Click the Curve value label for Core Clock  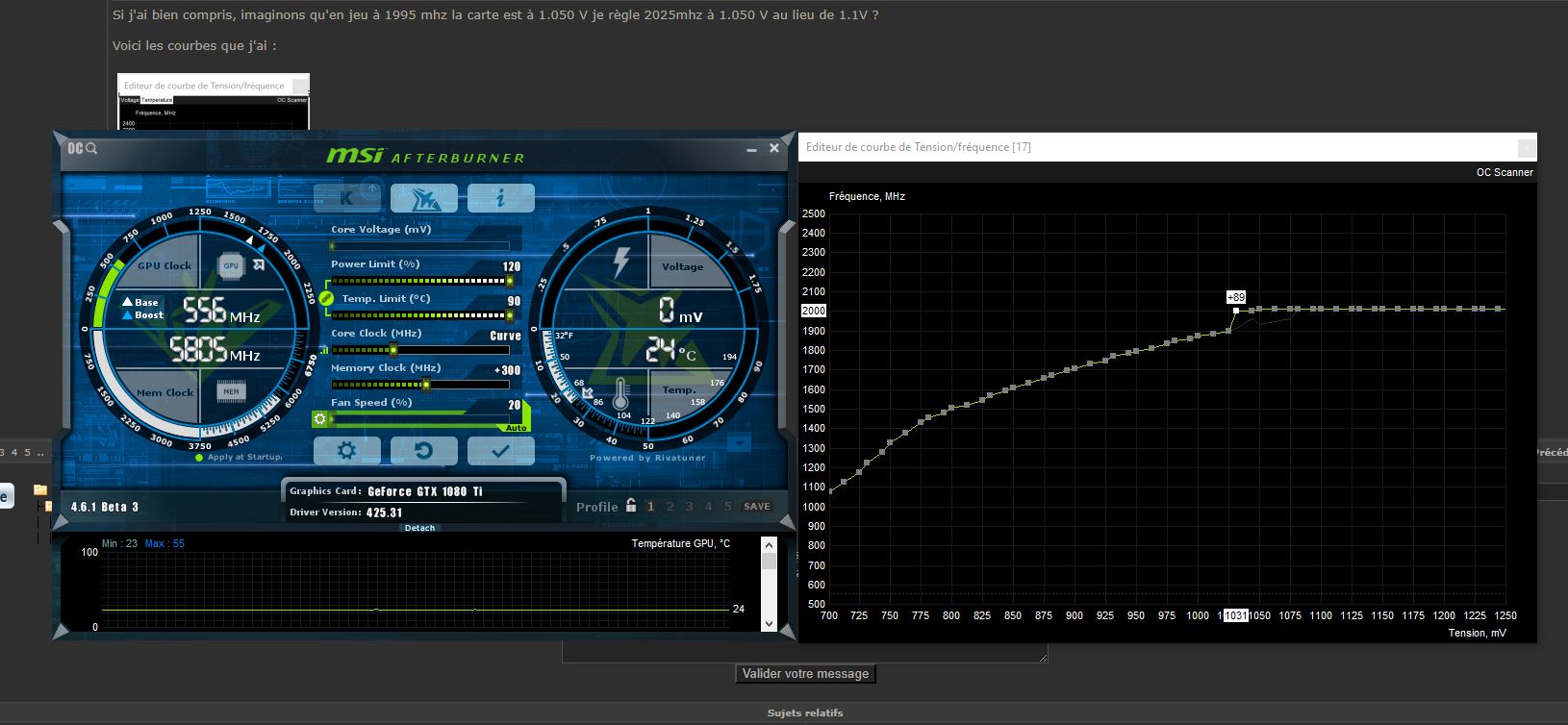pos(505,336)
